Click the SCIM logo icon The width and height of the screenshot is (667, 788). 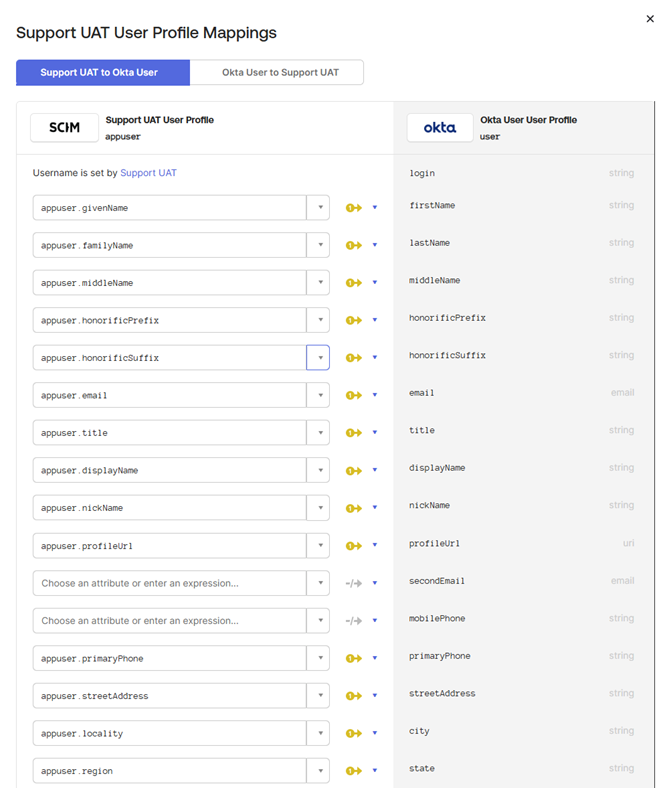click(64, 128)
